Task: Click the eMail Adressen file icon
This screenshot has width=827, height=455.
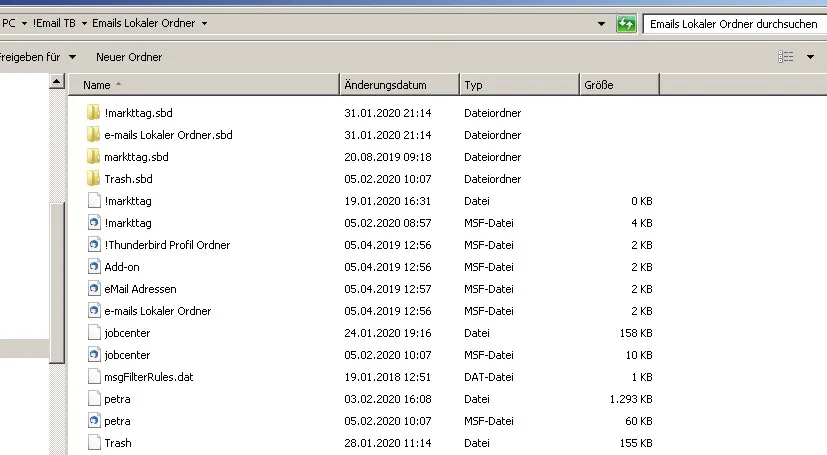Action: pyautogui.click(x=94, y=288)
